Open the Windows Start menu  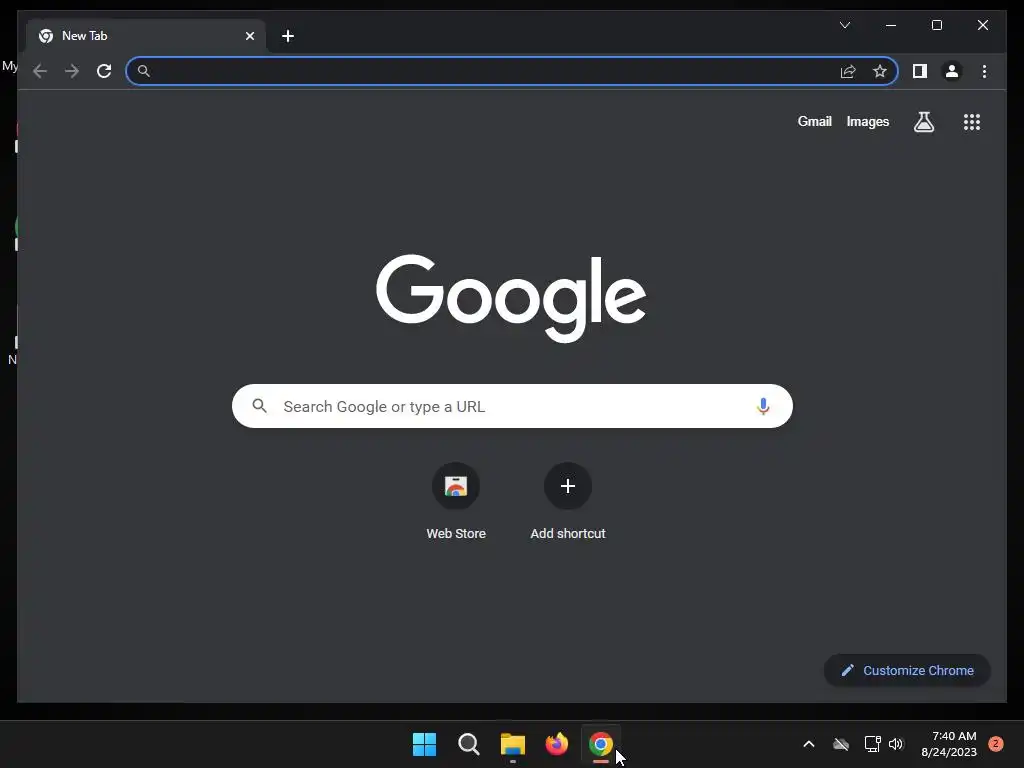click(424, 744)
